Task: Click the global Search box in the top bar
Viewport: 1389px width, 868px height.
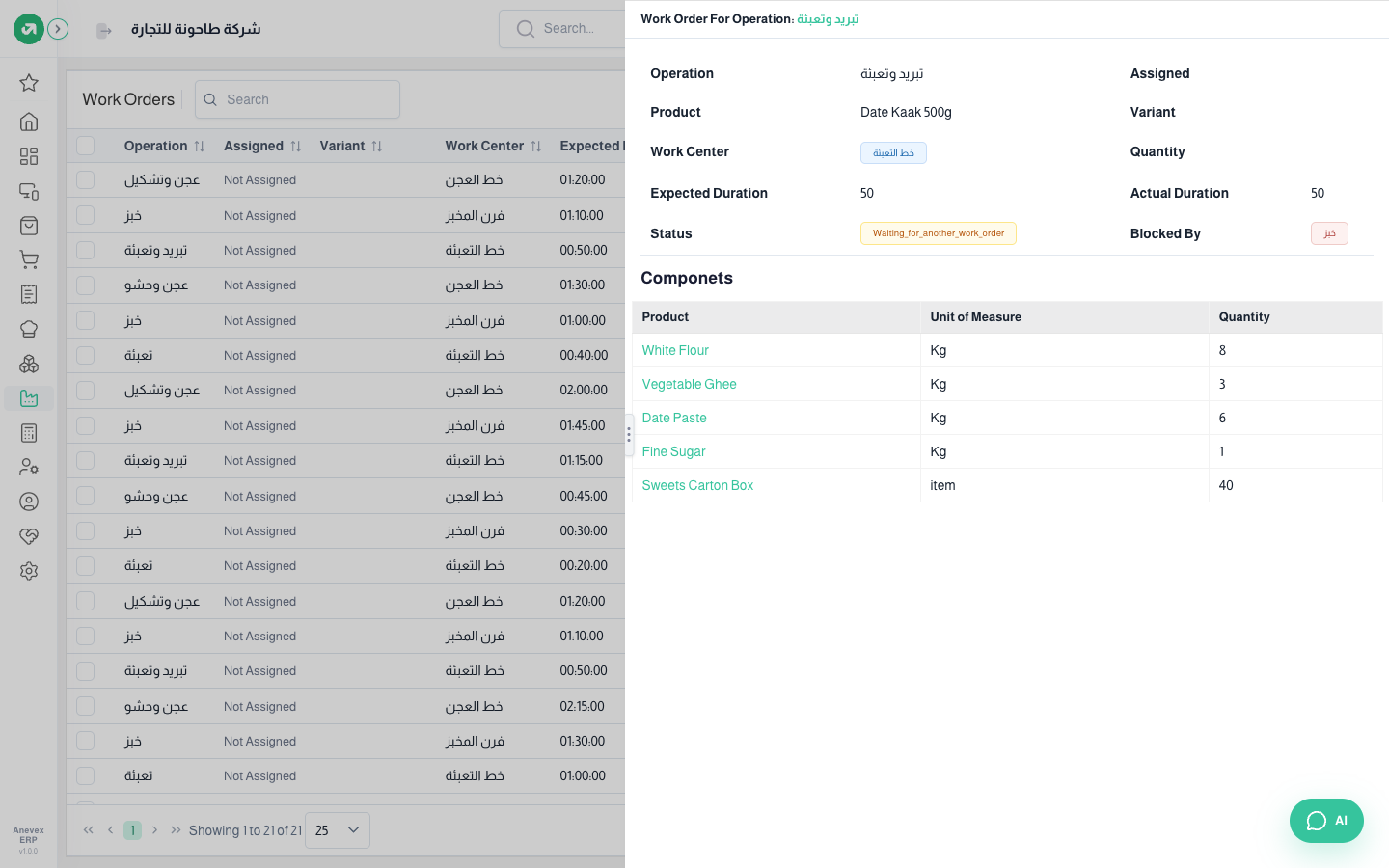Action: pos(562,29)
